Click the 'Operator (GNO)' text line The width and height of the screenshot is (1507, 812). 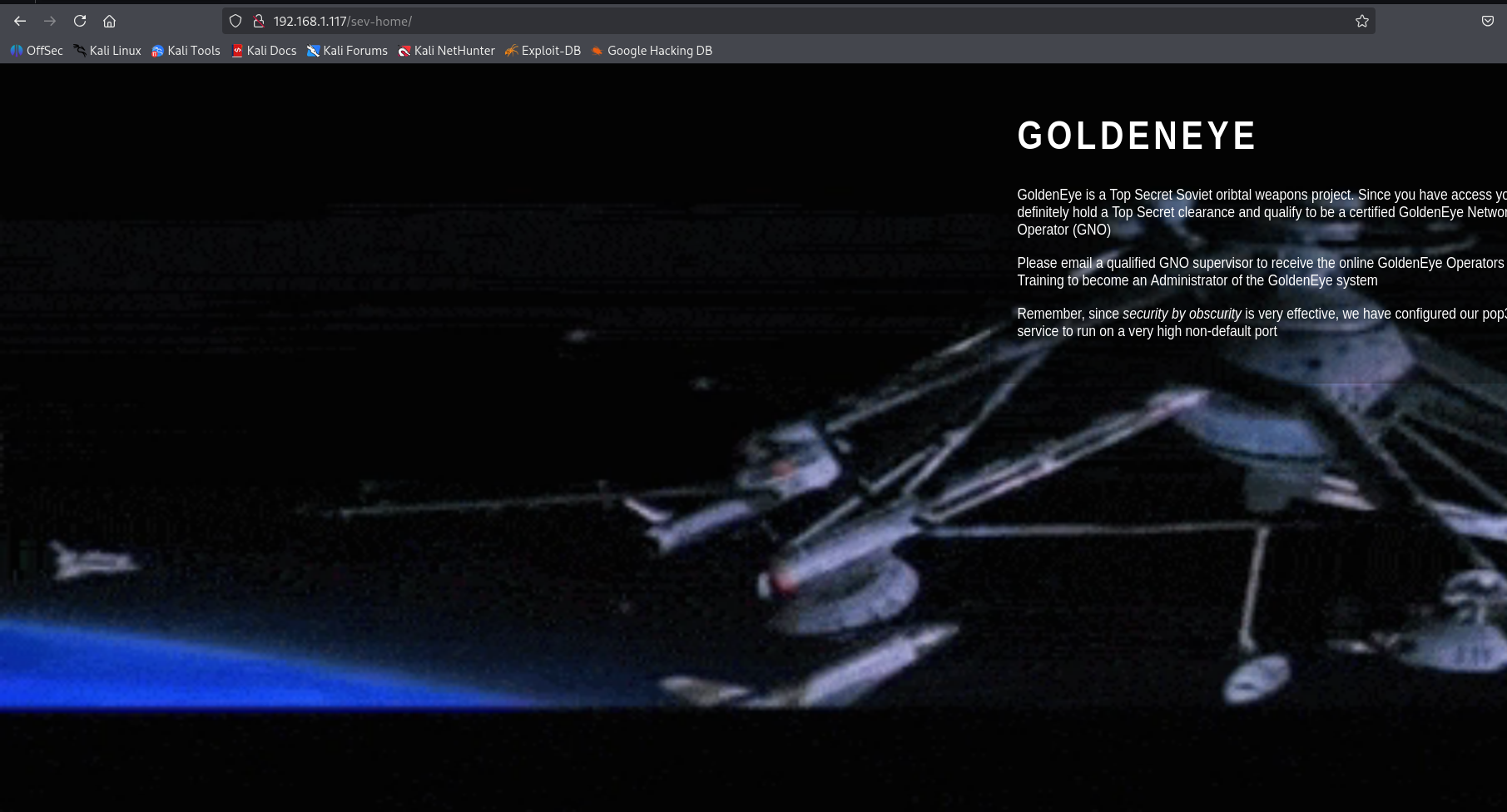click(1063, 230)
